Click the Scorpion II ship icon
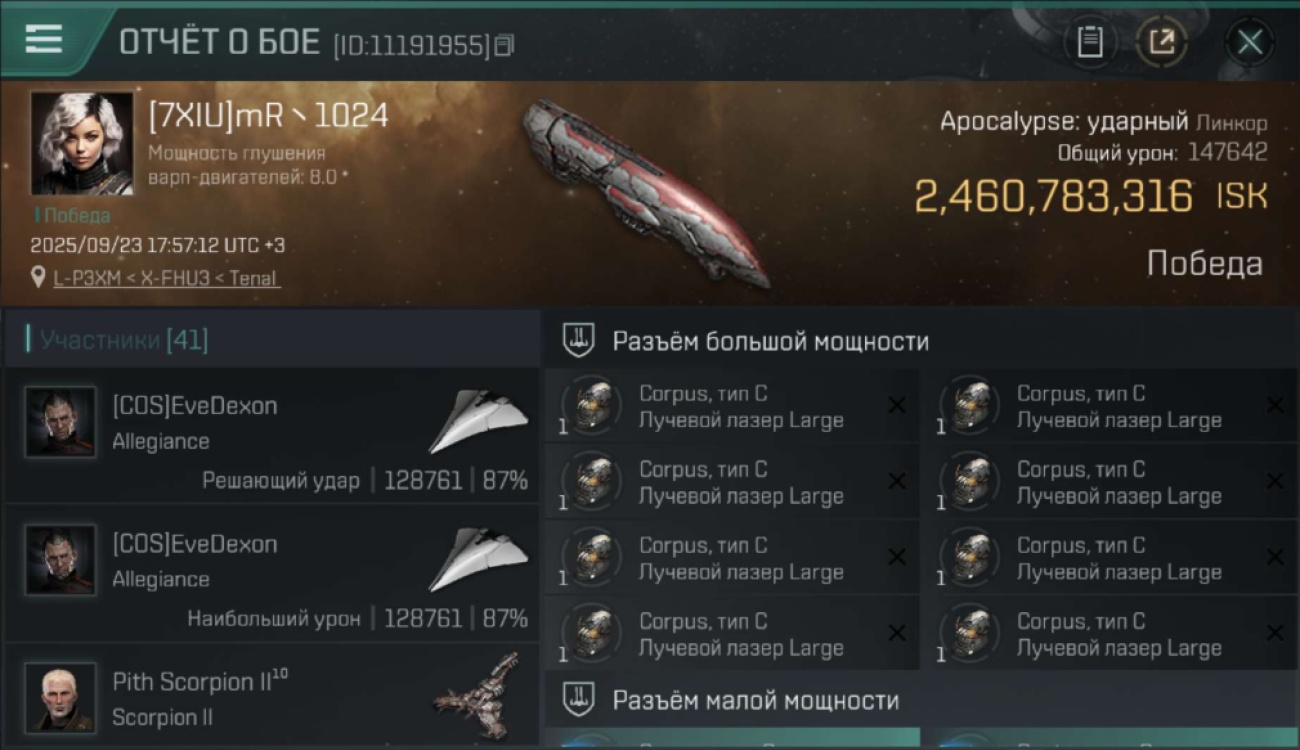Screen dimensions: 1300x750 tap(478, 696)
